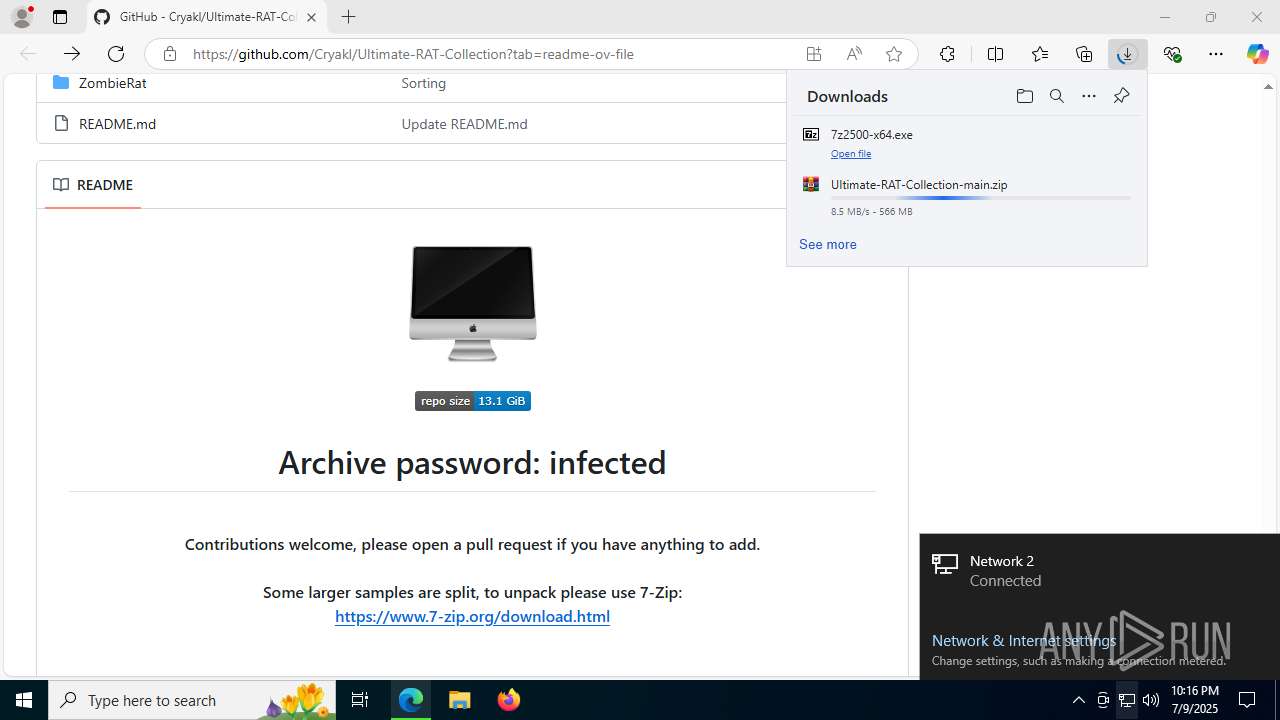Activate Read aloud icon
Viewport: 1280px width, 720px height.
(x=854, y=54)
